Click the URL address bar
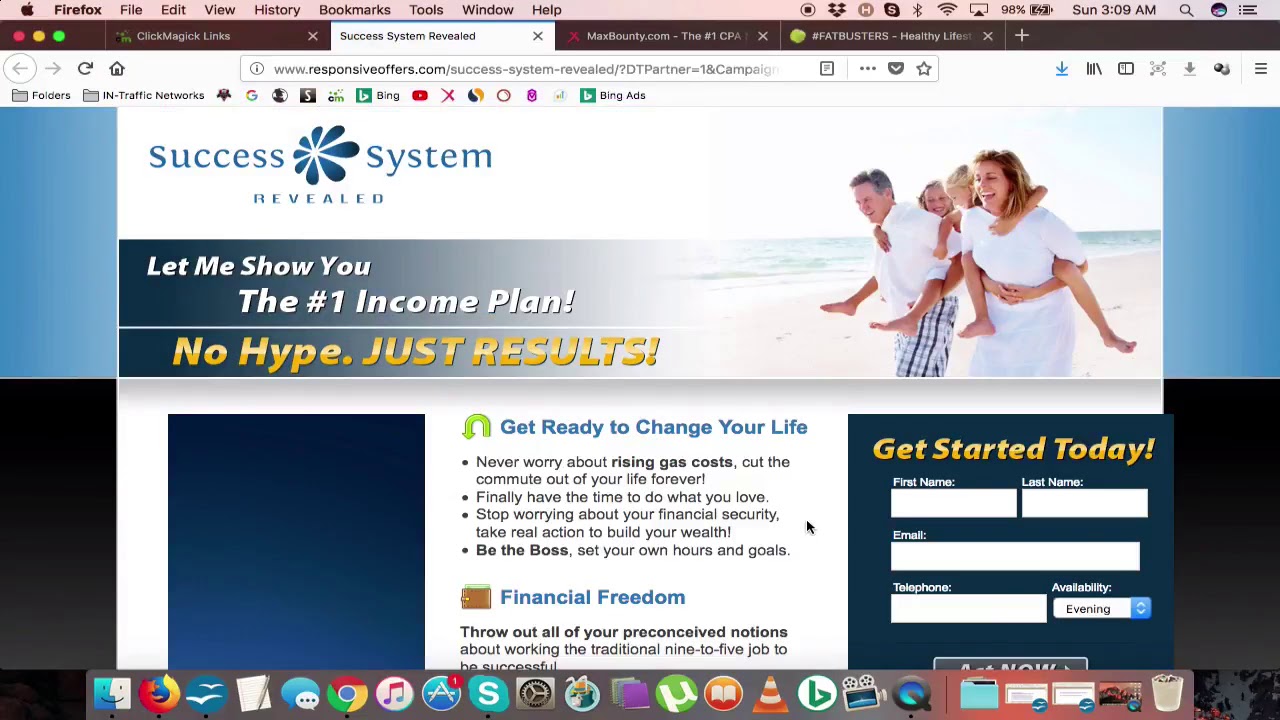Image resolution: width=1280 pixels, height=720 pixels. click(525, 69)
